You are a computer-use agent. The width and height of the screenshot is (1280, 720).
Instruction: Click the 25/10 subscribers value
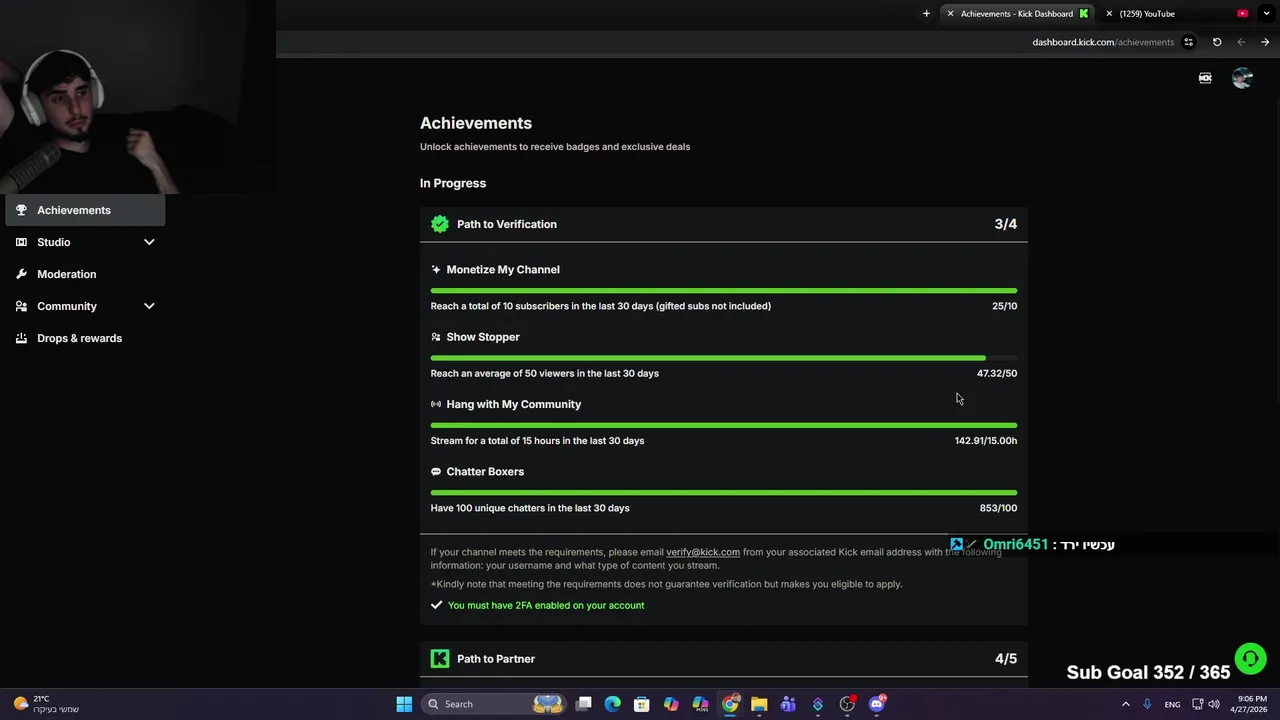[1004, 306]
